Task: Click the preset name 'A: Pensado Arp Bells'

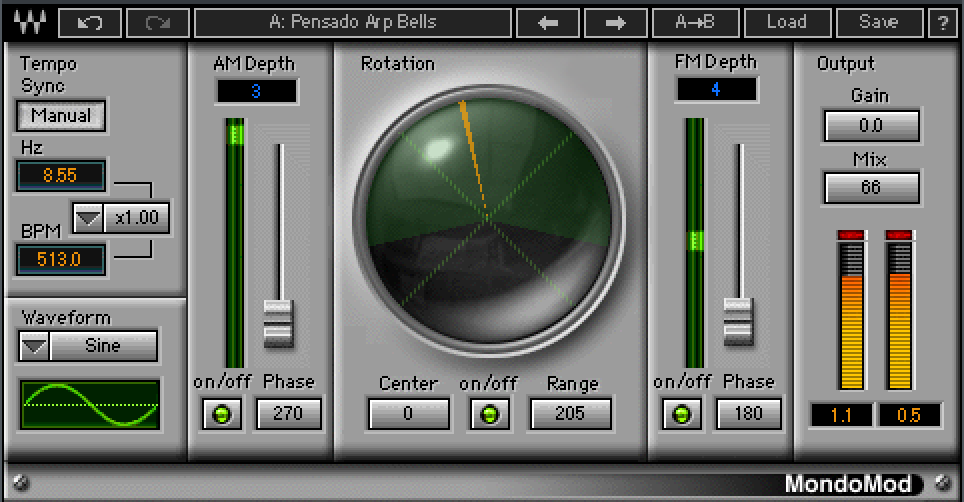Action: (353, 23)
